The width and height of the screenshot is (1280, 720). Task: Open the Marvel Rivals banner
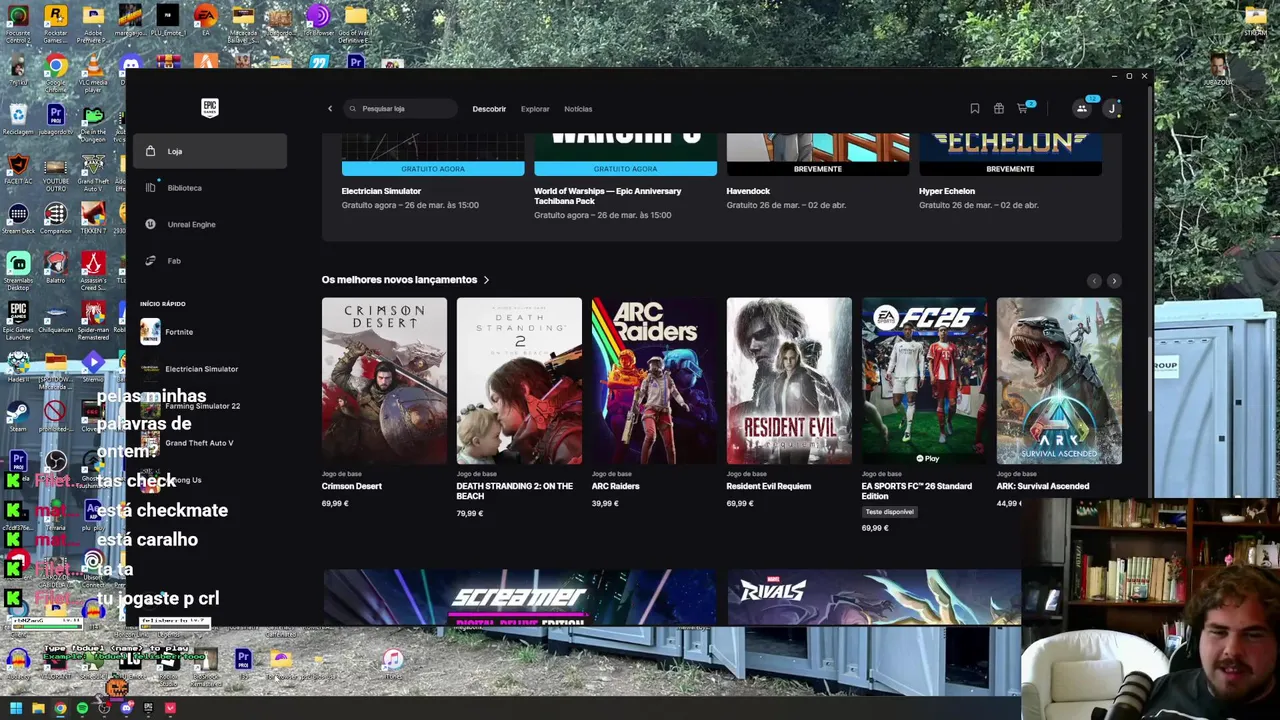pyautogui.click(x=874, y=597)
